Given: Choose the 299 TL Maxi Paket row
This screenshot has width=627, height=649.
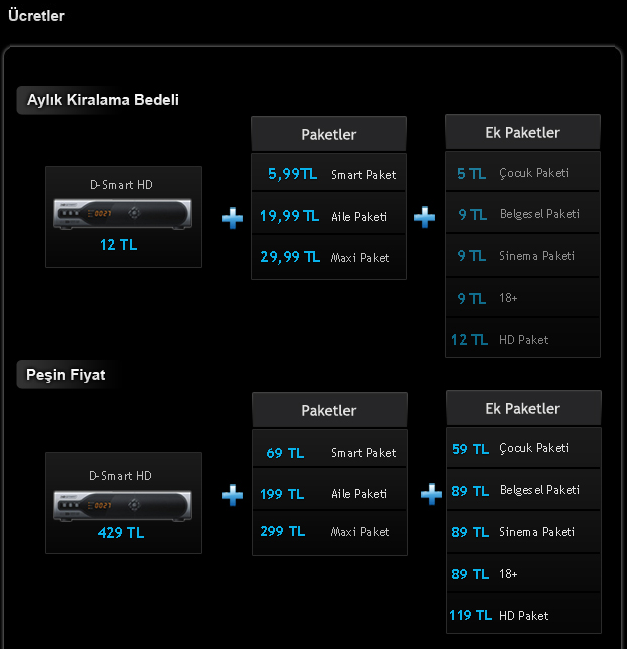Looking at the screenshot, I should (x=330, y=533).
